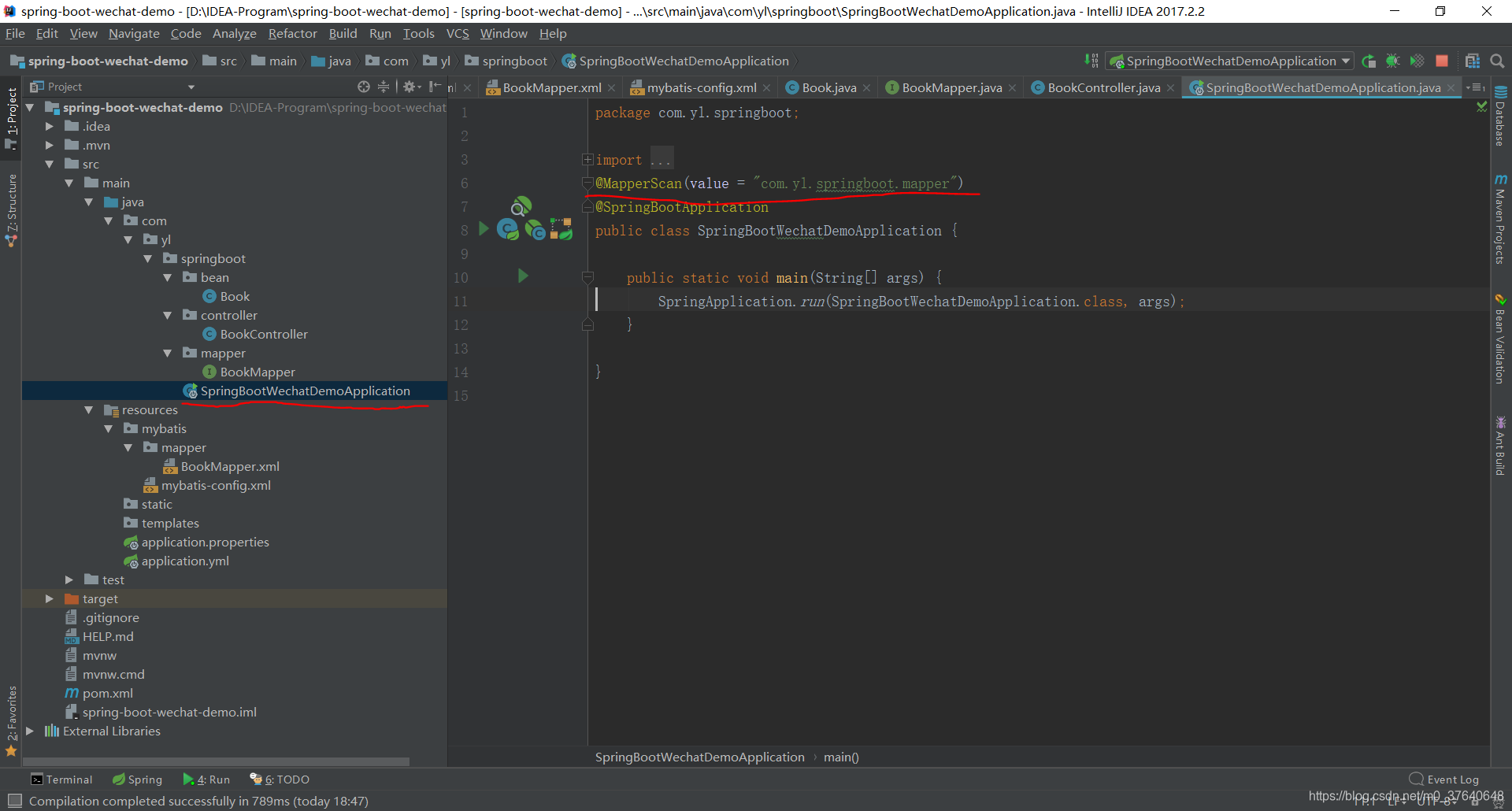
Task: Switch to BookMapper.xml tab
Action: (x=551, y=87)
